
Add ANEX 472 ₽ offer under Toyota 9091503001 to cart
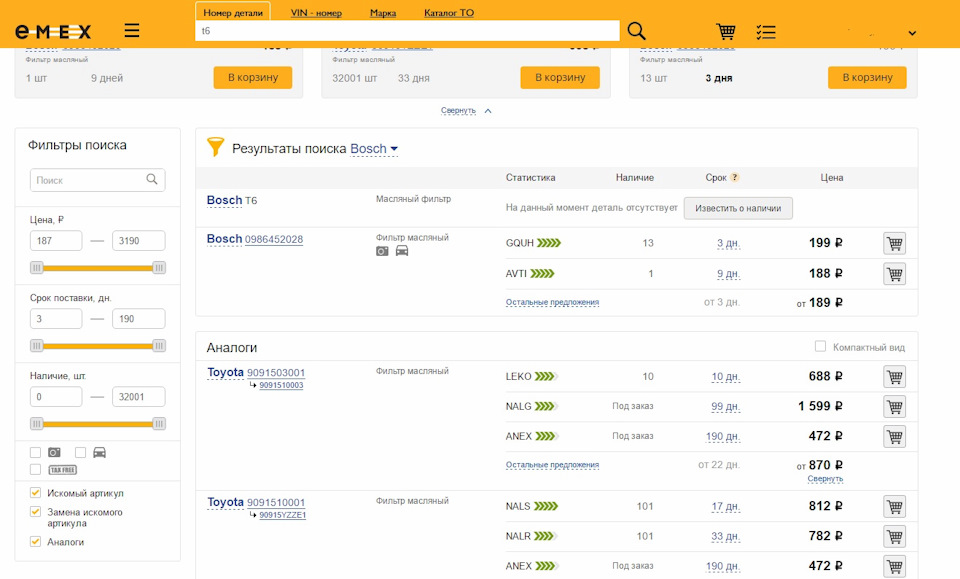coord(894,436)
